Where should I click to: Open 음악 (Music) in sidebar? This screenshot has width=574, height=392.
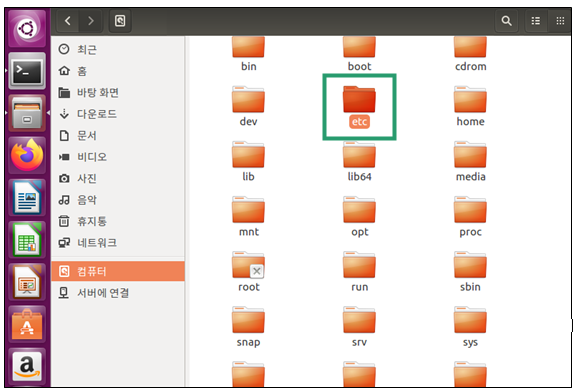(118, 200)
